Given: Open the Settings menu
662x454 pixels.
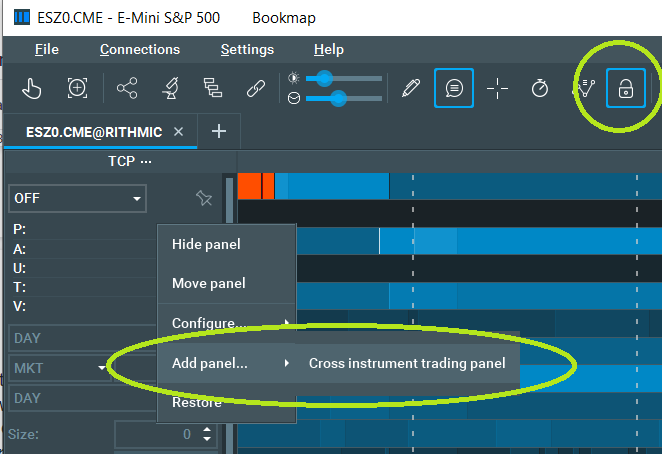Looking at the screenshot, I should click(x=247, y=49).
